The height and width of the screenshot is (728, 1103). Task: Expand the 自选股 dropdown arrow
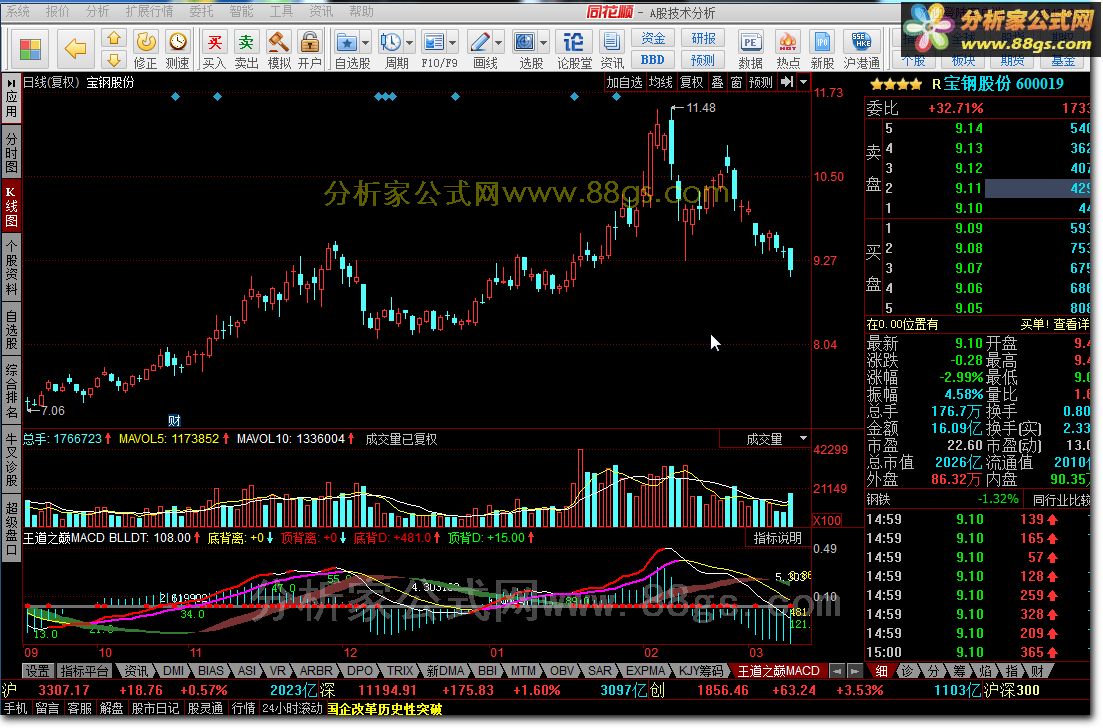(x=365, y=42)
